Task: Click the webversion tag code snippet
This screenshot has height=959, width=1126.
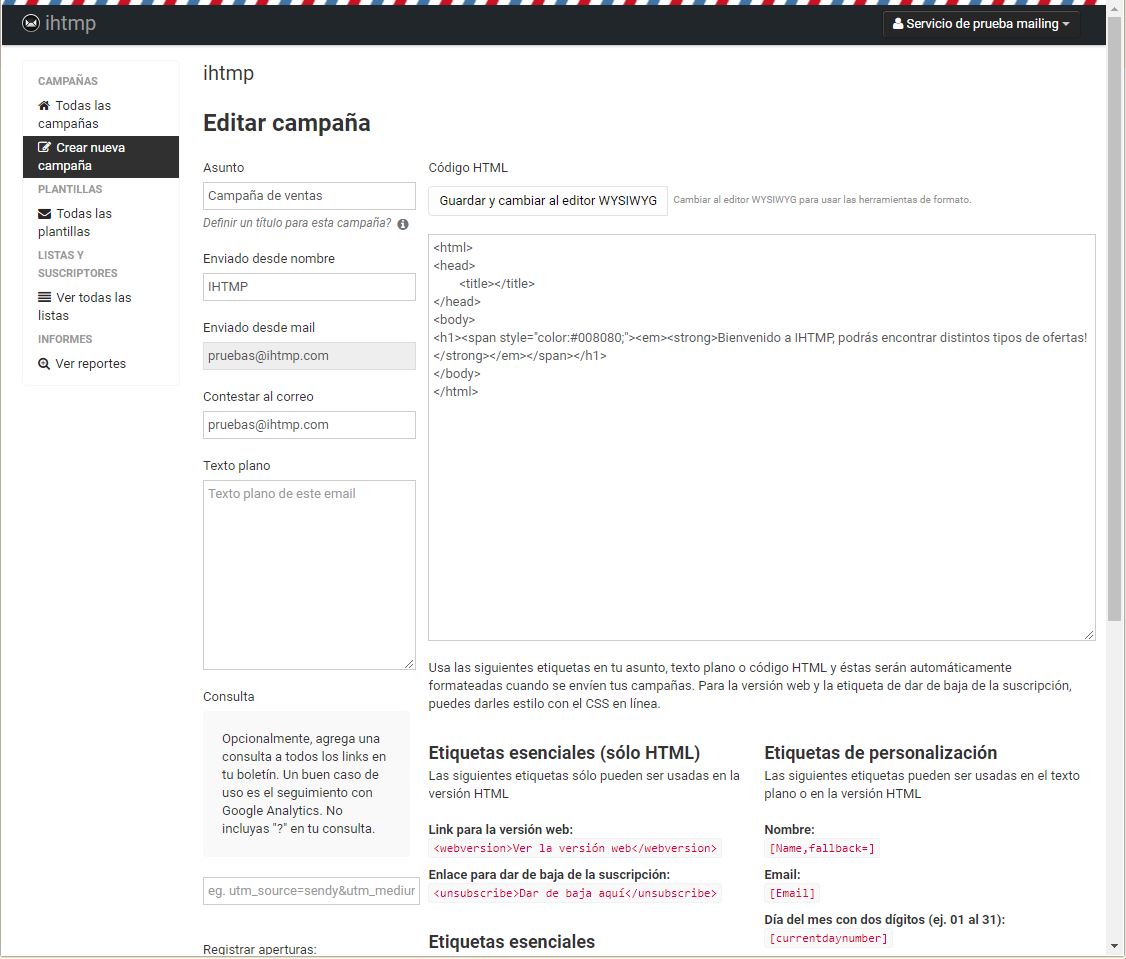Action: coord(575,848)
